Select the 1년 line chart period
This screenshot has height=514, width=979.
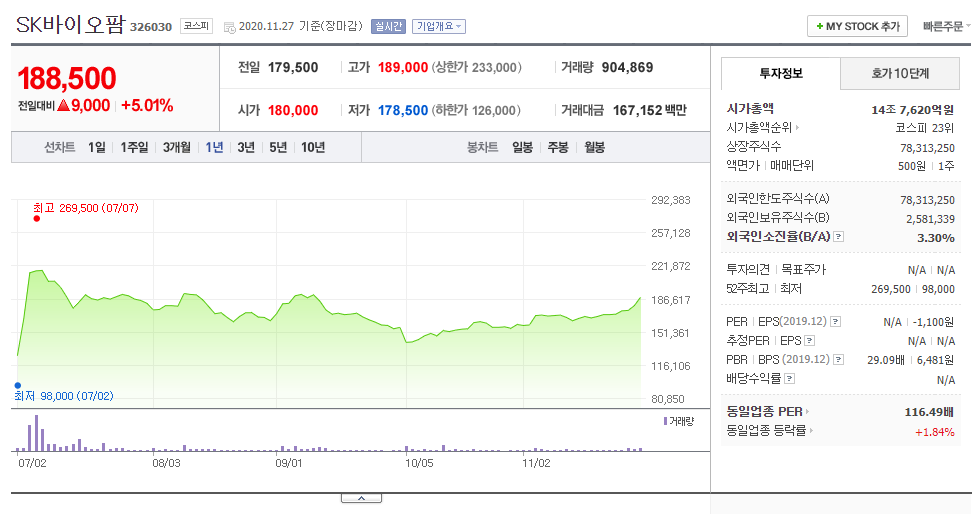[214, 147]
